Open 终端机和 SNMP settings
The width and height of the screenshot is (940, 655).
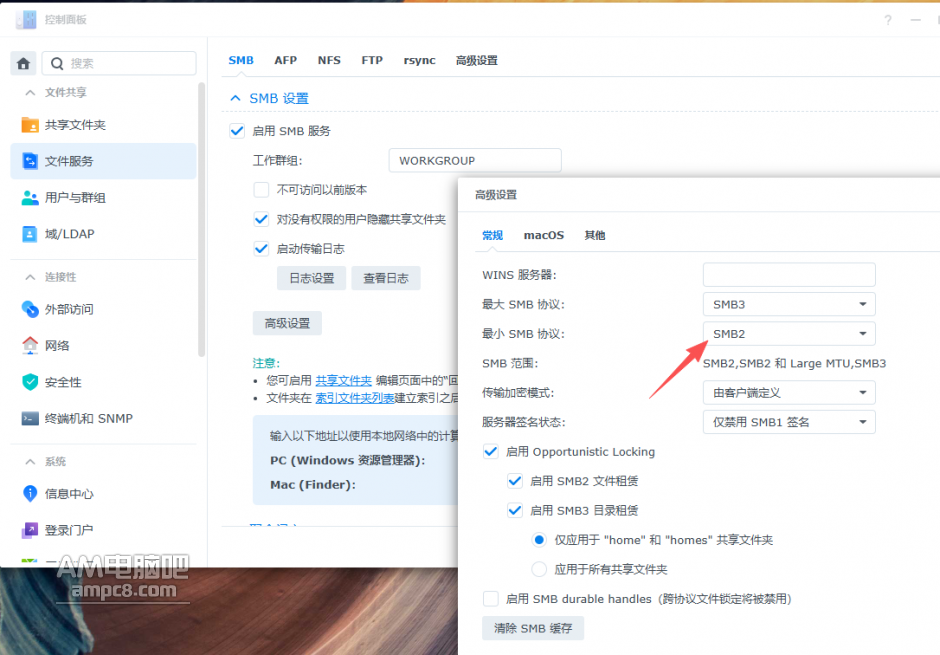[90, 418]
